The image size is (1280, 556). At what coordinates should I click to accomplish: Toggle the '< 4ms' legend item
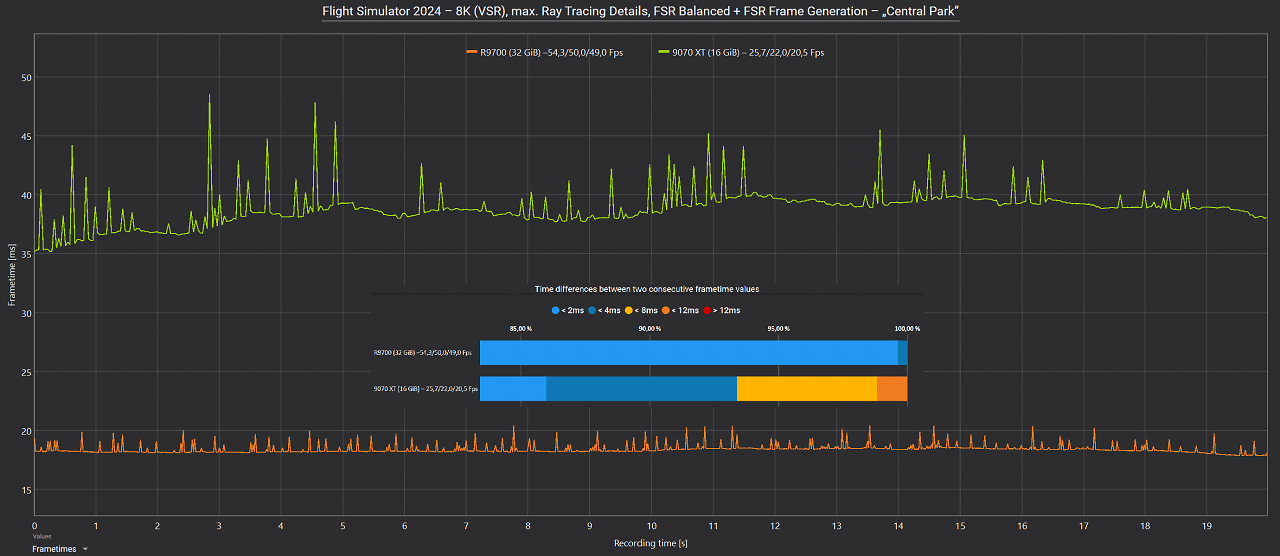[606, 311]
